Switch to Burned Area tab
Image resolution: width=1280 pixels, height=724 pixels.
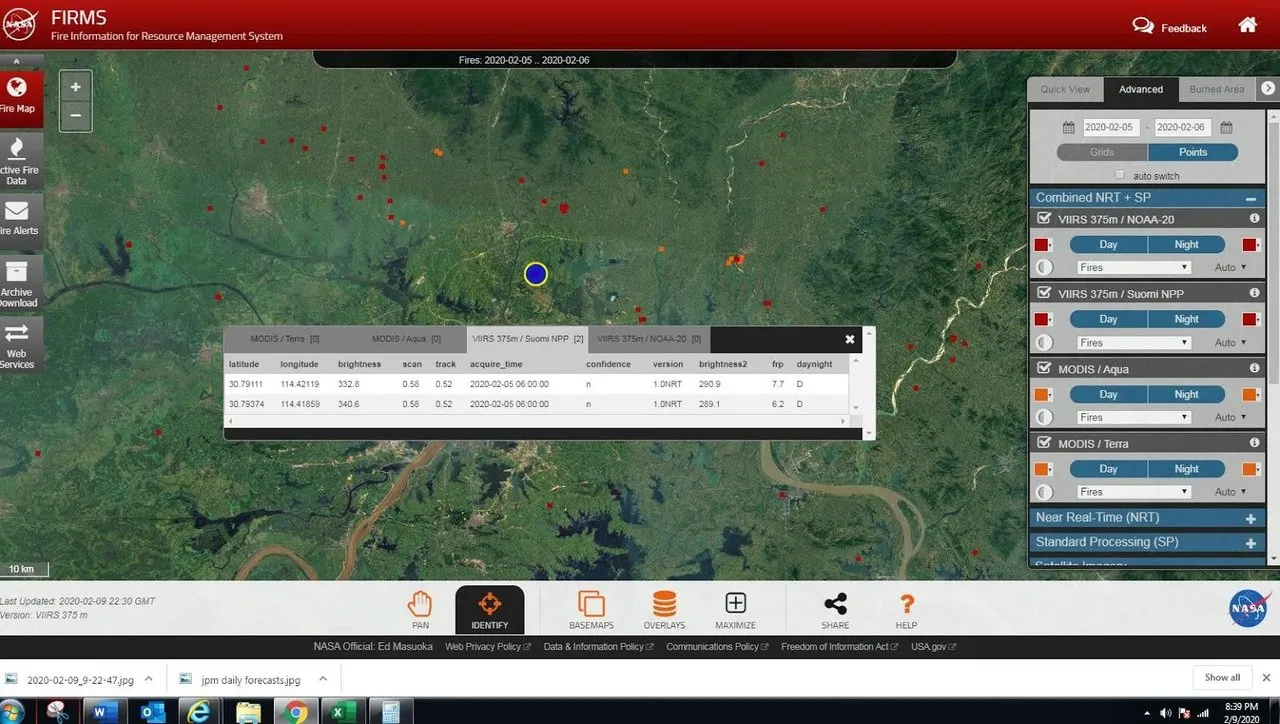tap(1217, 89)
